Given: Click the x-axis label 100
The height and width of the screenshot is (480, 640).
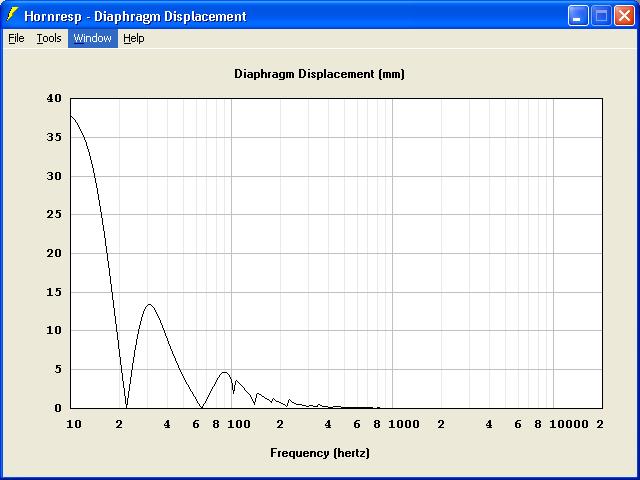Looking at the screenshot, I should [239, 424].
